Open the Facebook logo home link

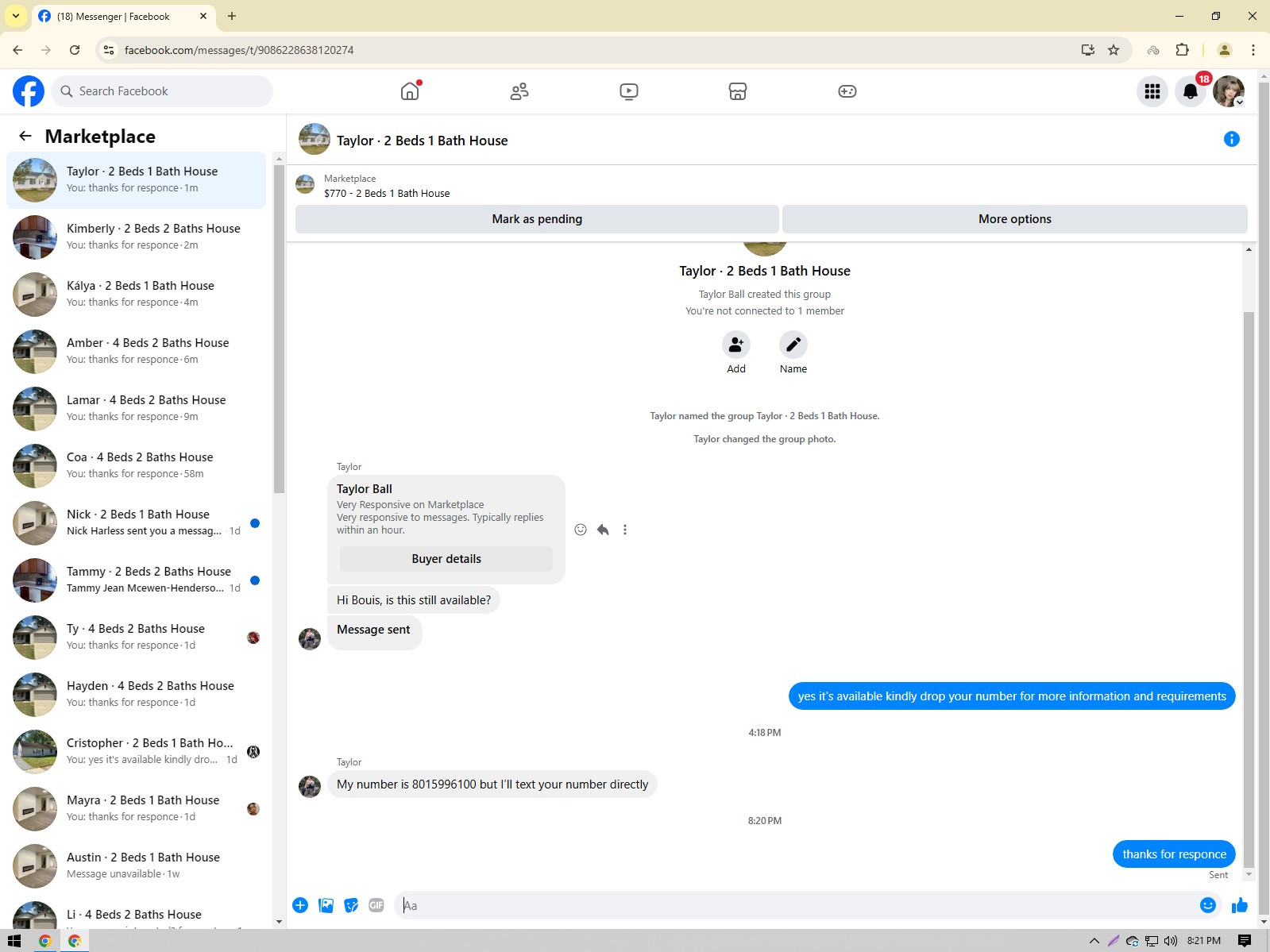point(29,91)
